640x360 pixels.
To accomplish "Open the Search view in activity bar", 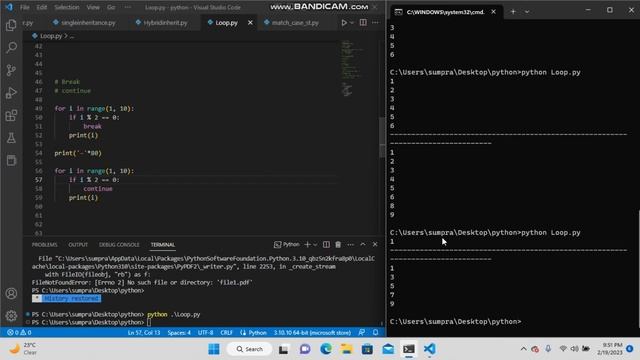I will click(x=11, y=47).
